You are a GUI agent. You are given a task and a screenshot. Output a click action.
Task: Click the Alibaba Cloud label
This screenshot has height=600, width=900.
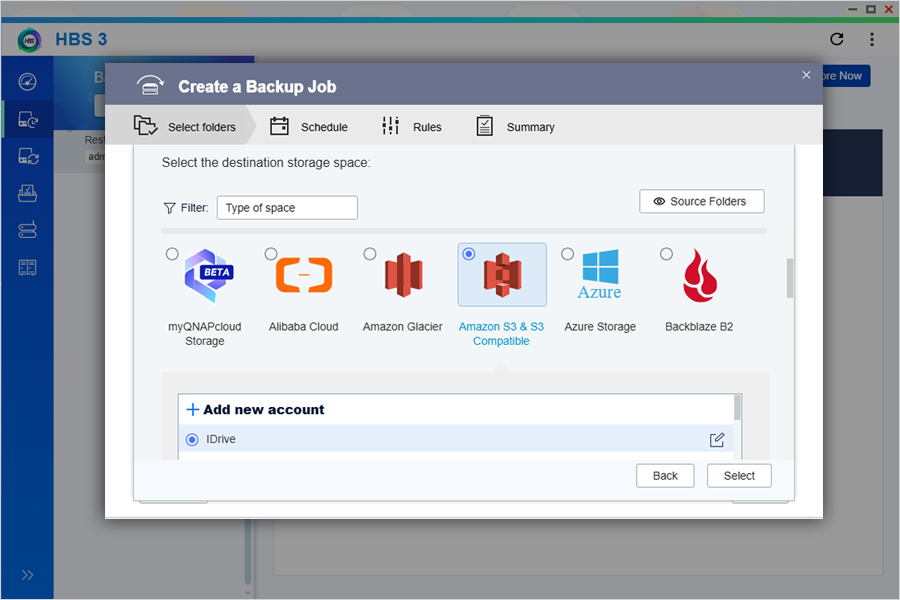(x=304, y=327)
